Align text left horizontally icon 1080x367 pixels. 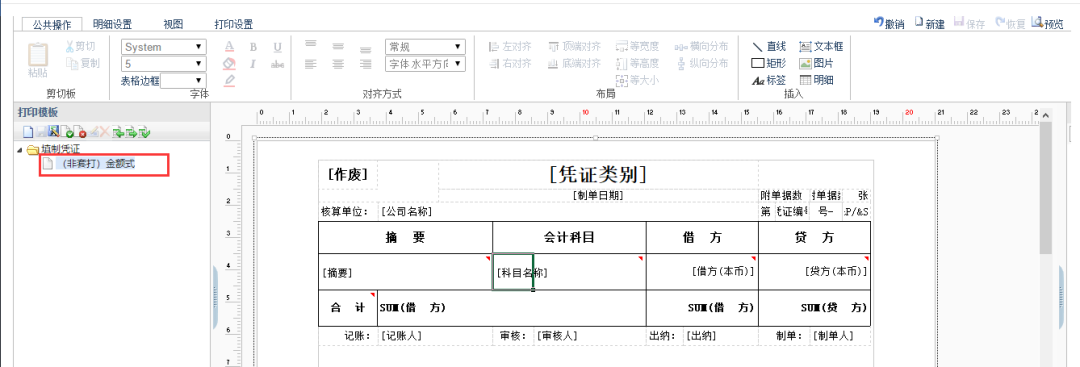(x=311, y=64)
